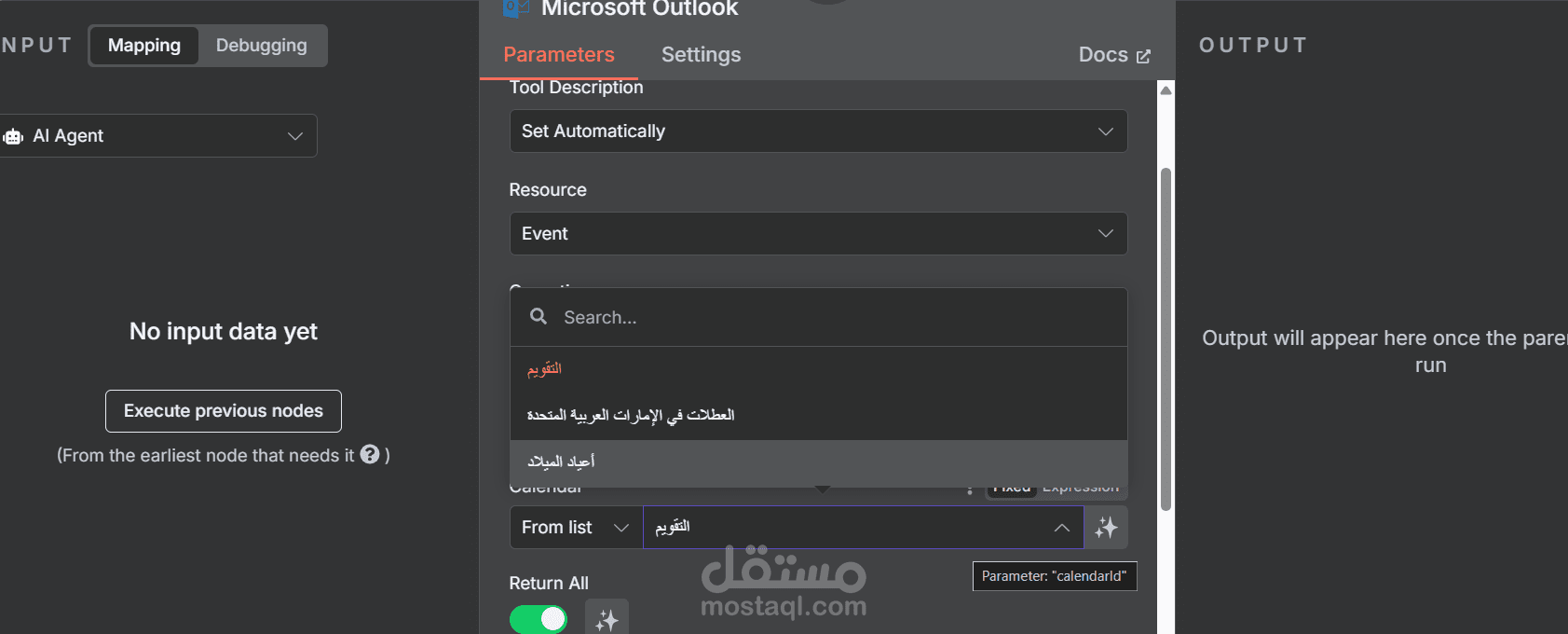This screenshot has width=1568, height=634.
Task: Select the Mapping view tab
Action: pos(144,46)
